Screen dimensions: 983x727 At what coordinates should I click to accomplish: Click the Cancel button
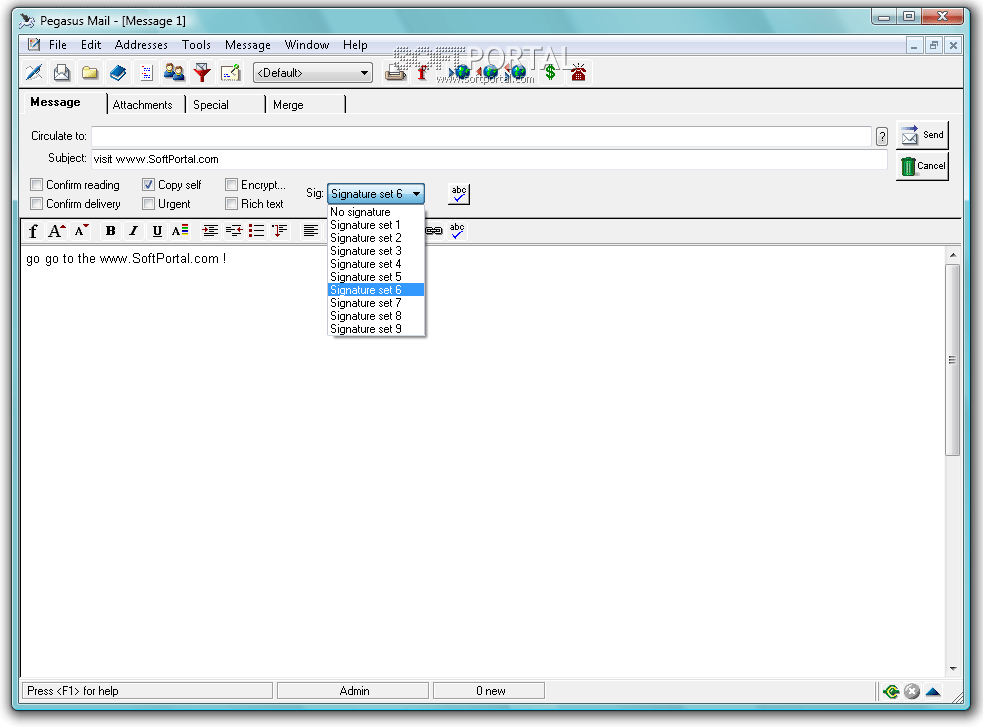pyautogui.click(x=922, y=166)
